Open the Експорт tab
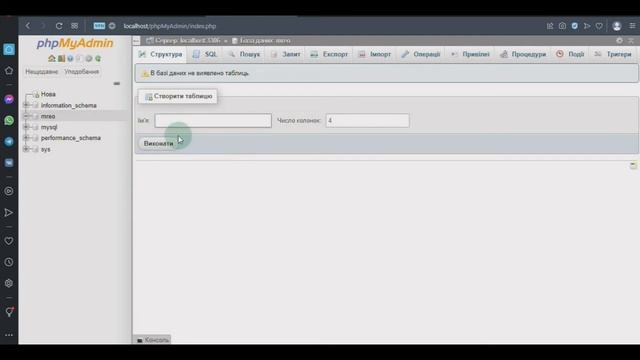 [329, 54]
